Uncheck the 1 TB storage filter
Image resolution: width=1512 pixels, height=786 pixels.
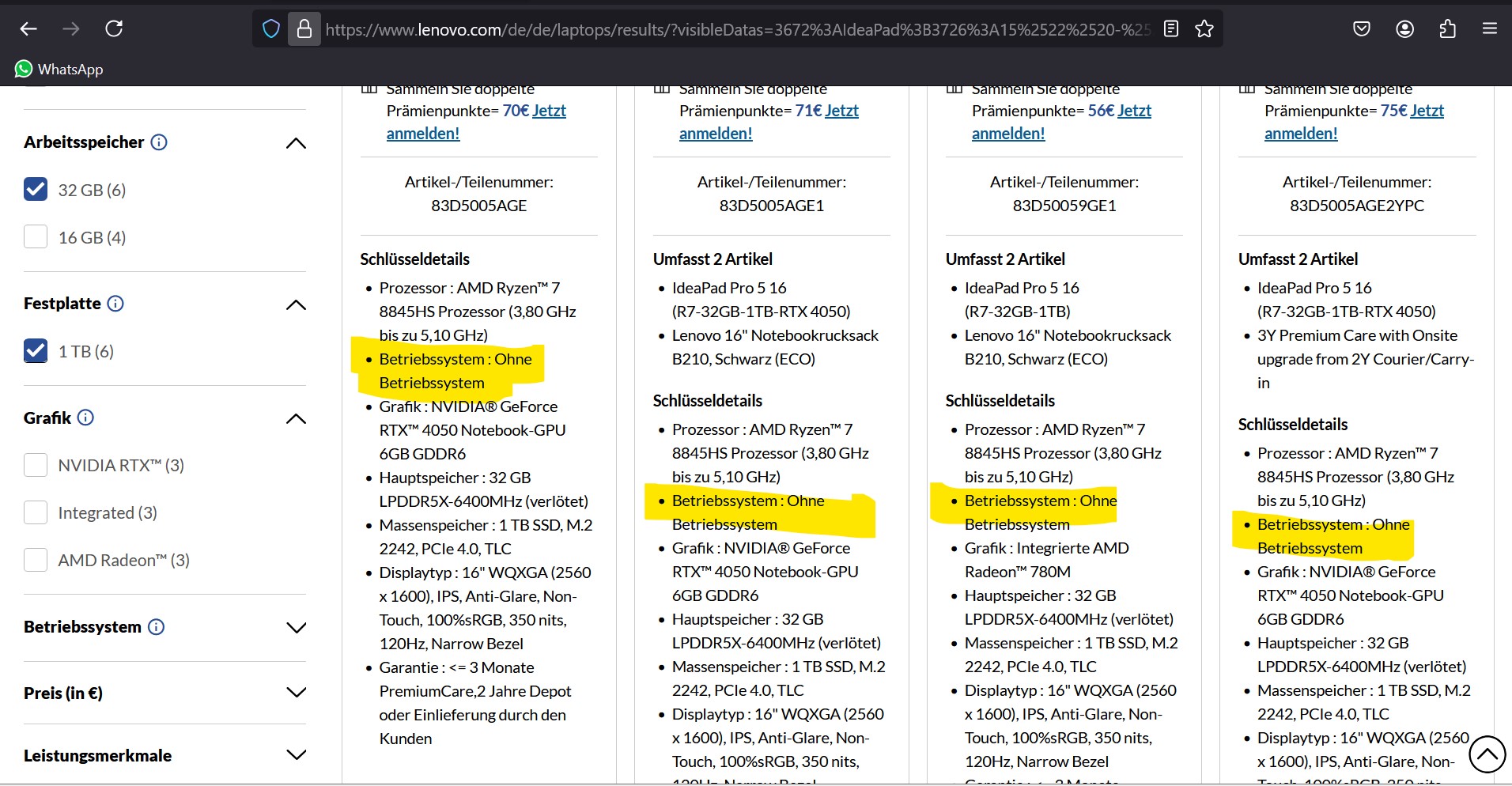tap(36, 351)
